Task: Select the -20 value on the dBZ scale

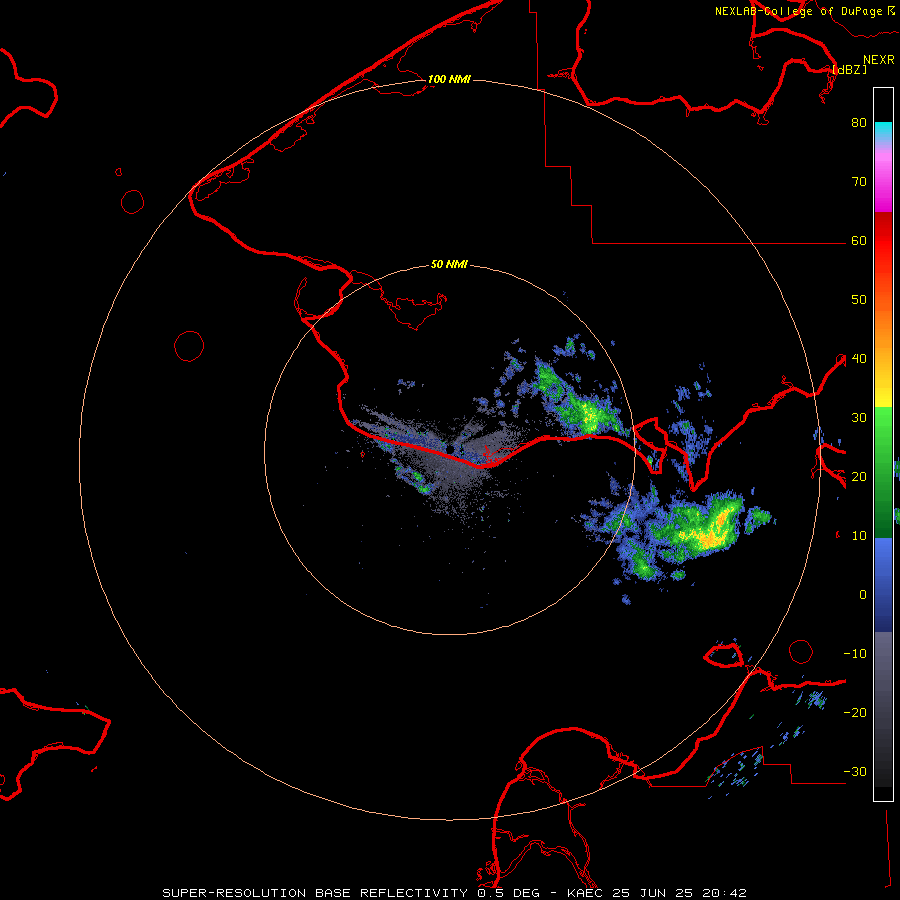Action: [855, 713]
